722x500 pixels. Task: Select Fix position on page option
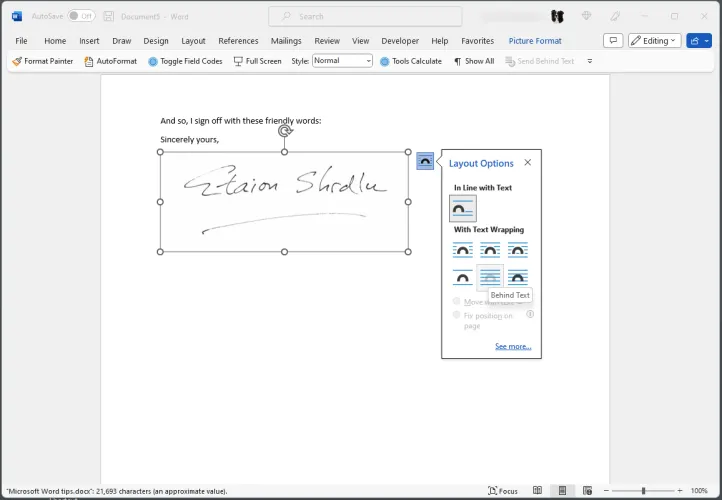457,314
